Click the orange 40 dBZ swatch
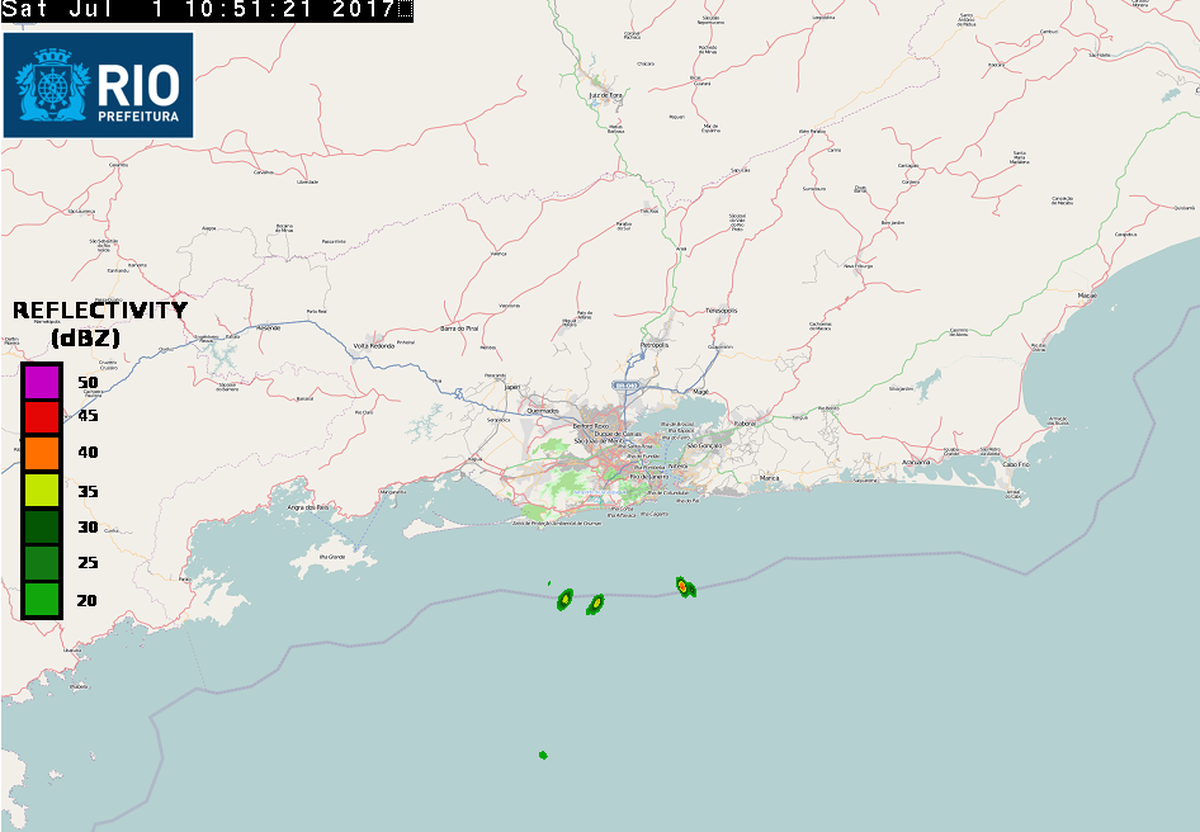Image resolution: width=1200 pixels, height=832 pixels. coord(41,453)
